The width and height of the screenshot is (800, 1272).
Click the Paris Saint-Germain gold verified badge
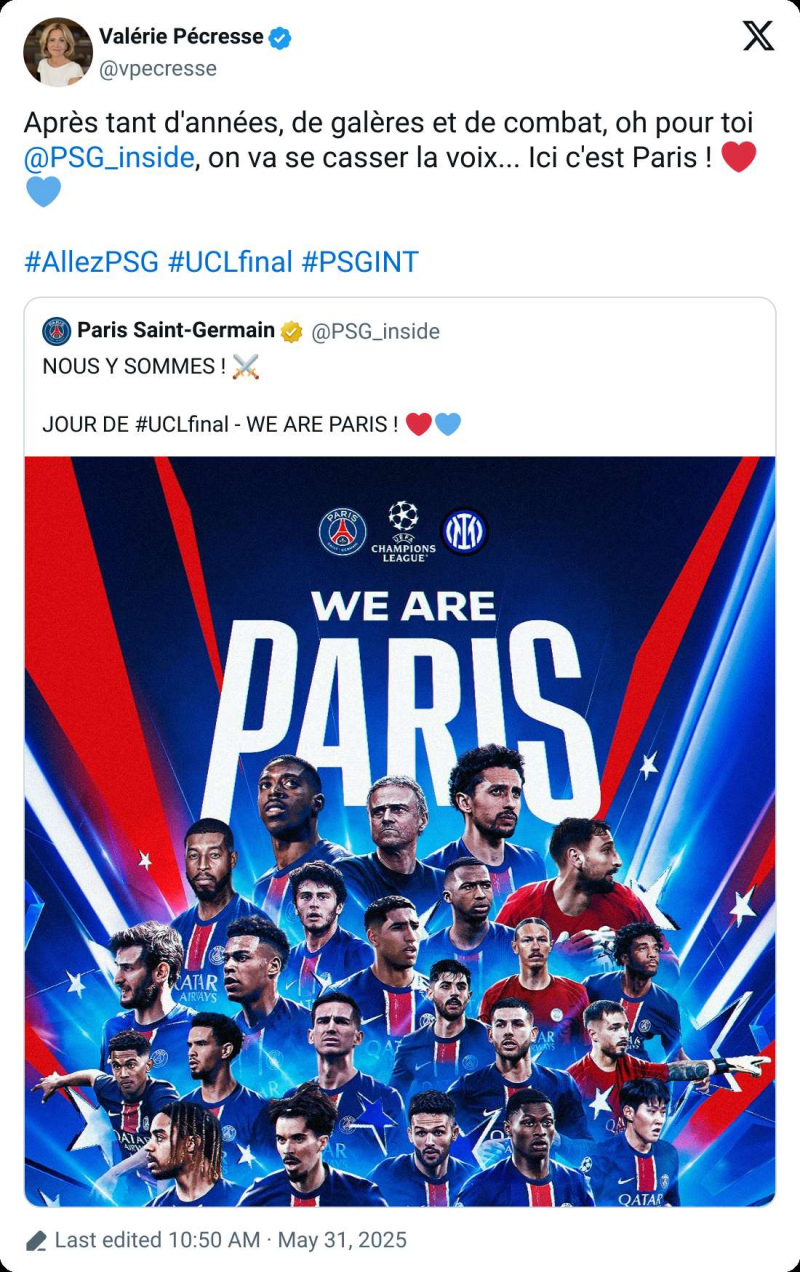292,331
